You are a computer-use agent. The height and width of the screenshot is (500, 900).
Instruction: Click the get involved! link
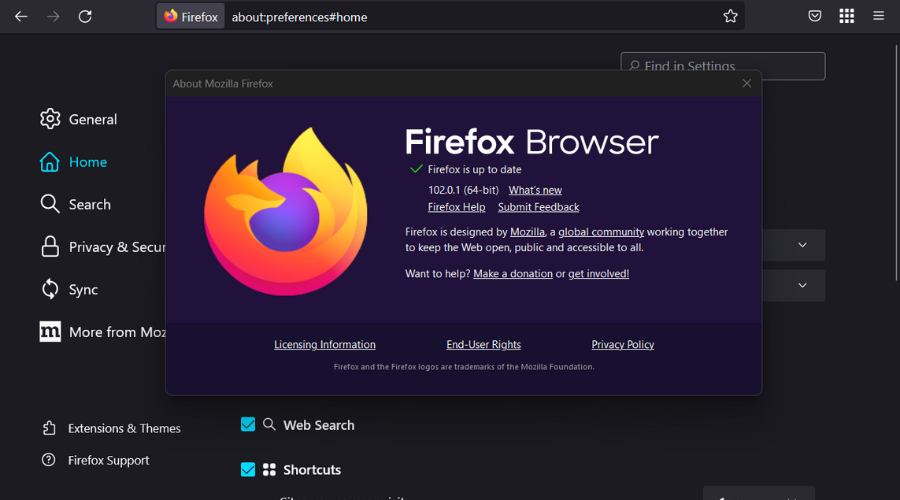[599, 274]
